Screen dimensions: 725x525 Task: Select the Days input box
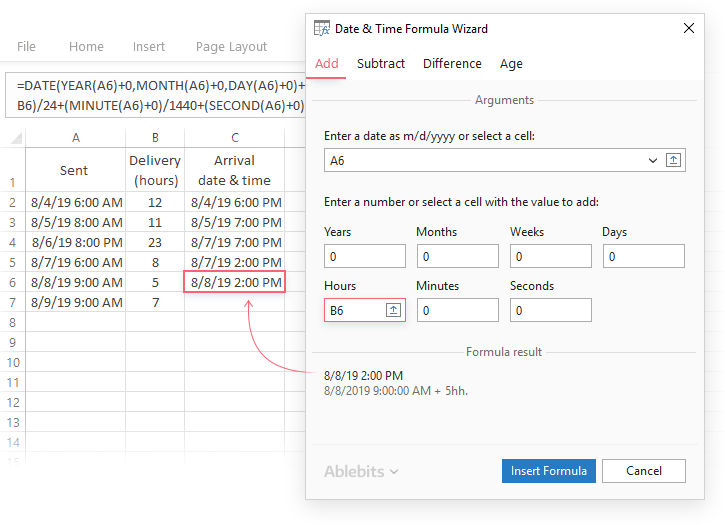(643, 256)
